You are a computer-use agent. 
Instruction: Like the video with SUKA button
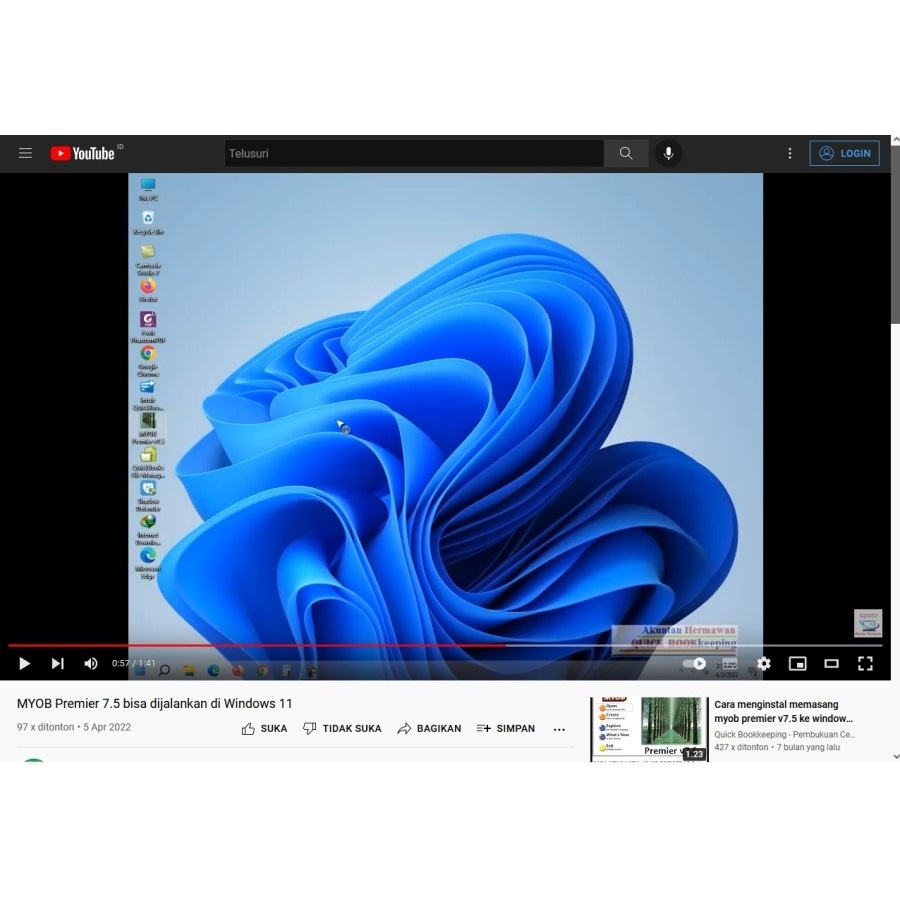pos(264,728)
